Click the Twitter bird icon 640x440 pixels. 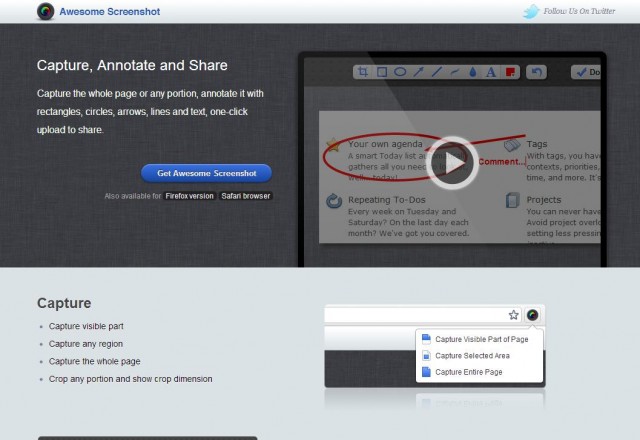pos(531,12)
